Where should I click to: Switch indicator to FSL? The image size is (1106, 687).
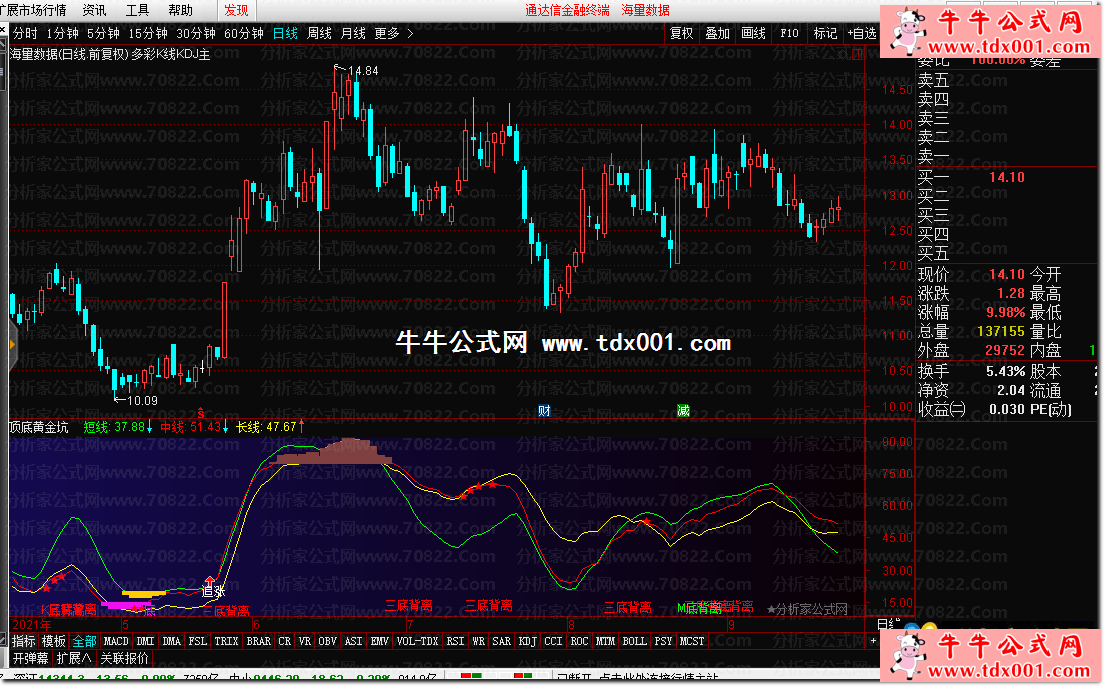pyautogui.click(x=198, y=641)
